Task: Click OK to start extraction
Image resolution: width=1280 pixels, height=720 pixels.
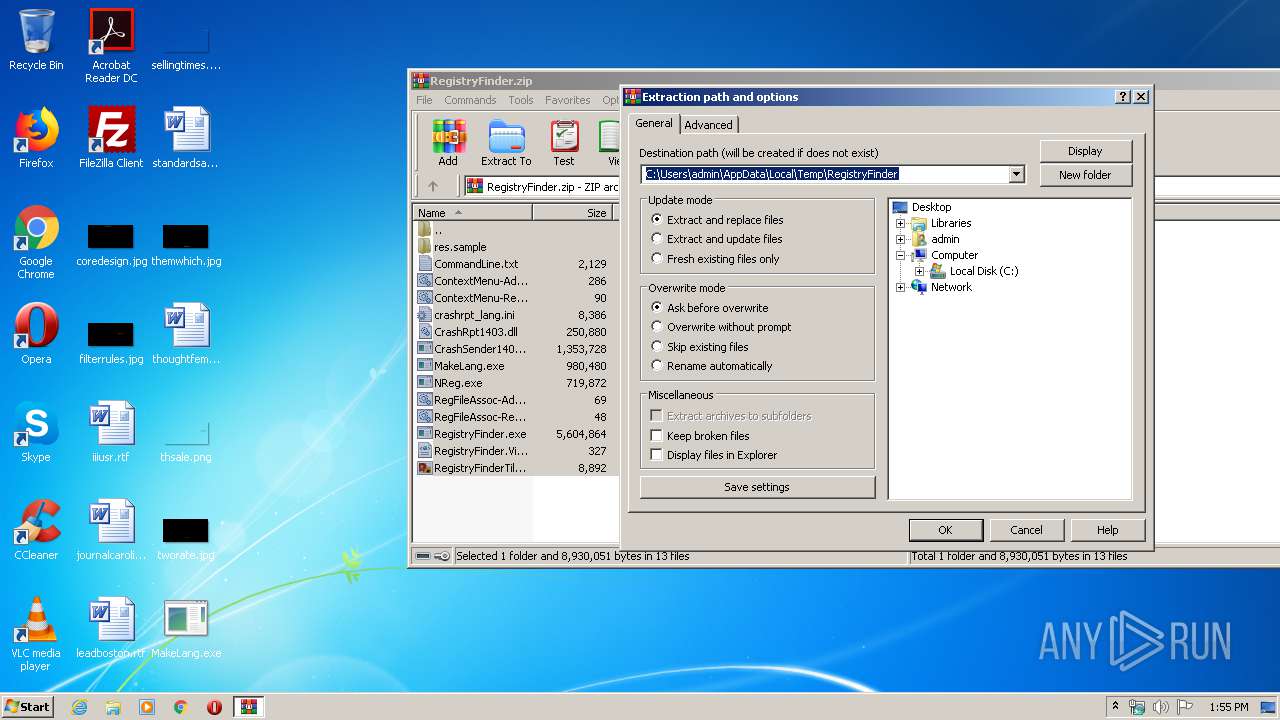Action: point(945,530)
